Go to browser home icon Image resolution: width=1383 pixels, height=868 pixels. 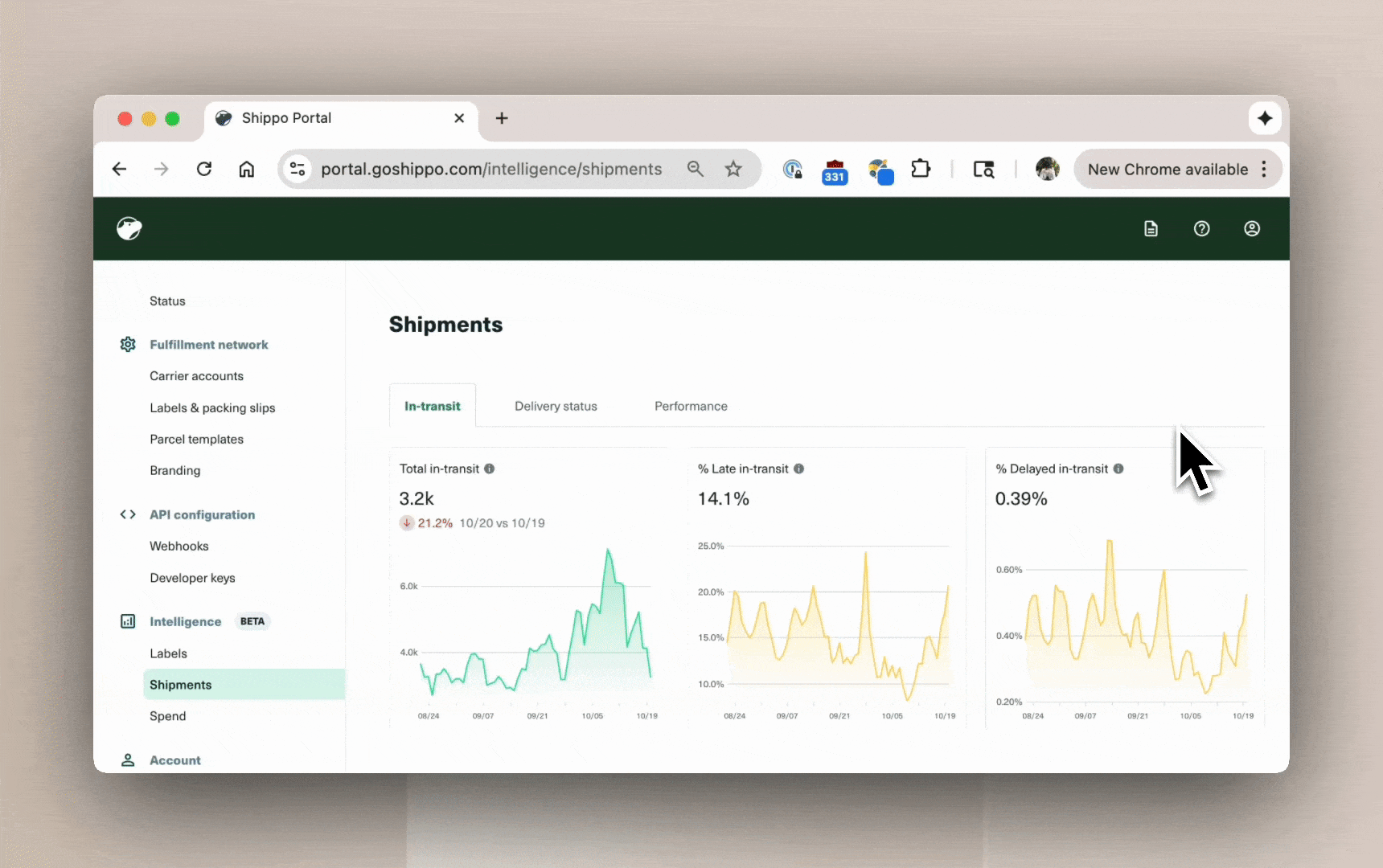pyautogui.click(x=247, y=169)
